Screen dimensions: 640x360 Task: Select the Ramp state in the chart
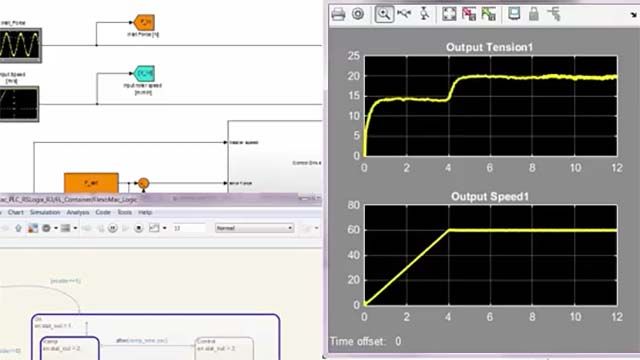coord(70,348)
